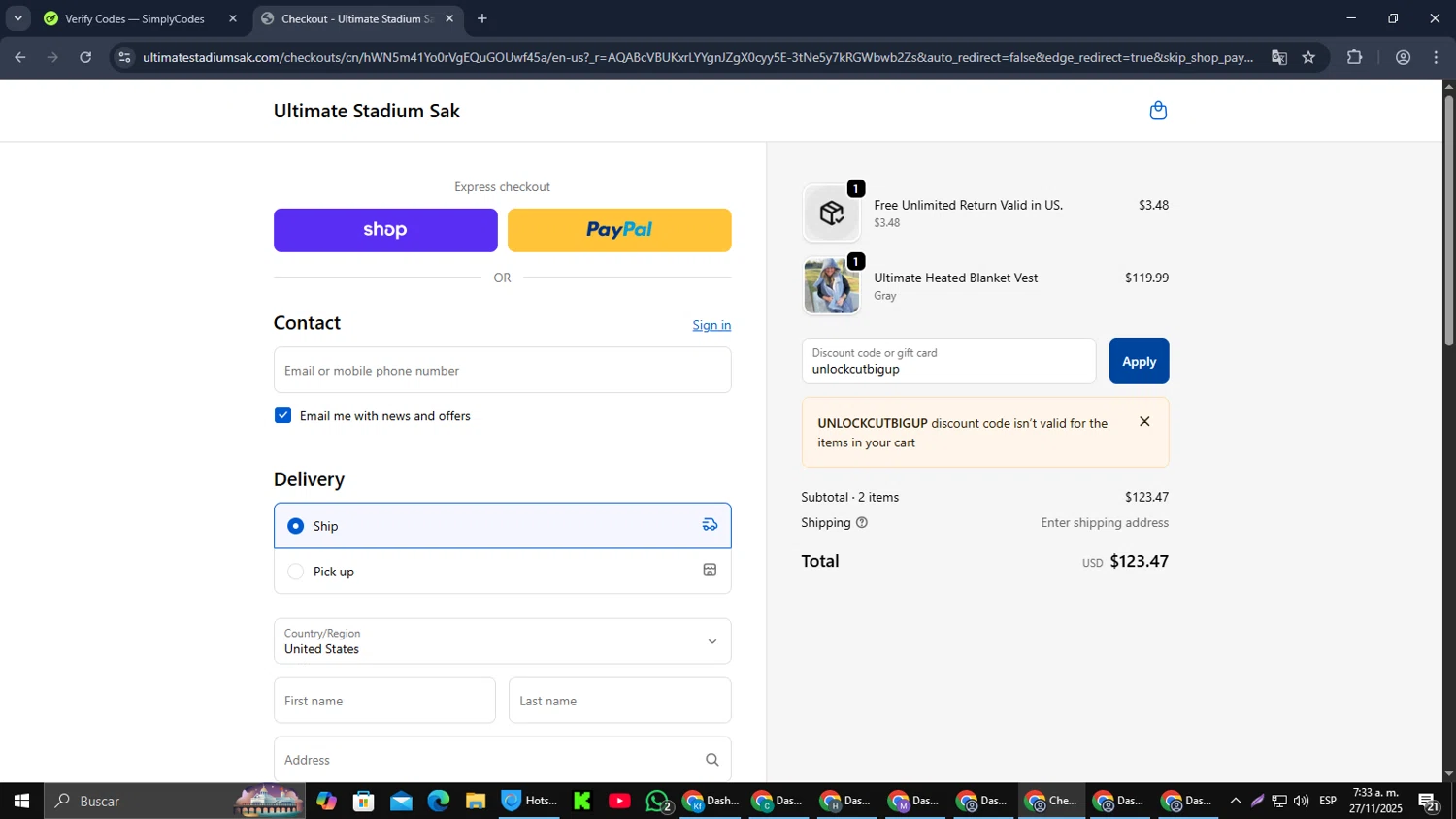Click the address search magnifier icon
The width and height of the screenshot is (1456, 819).
[x=712, y=760]
